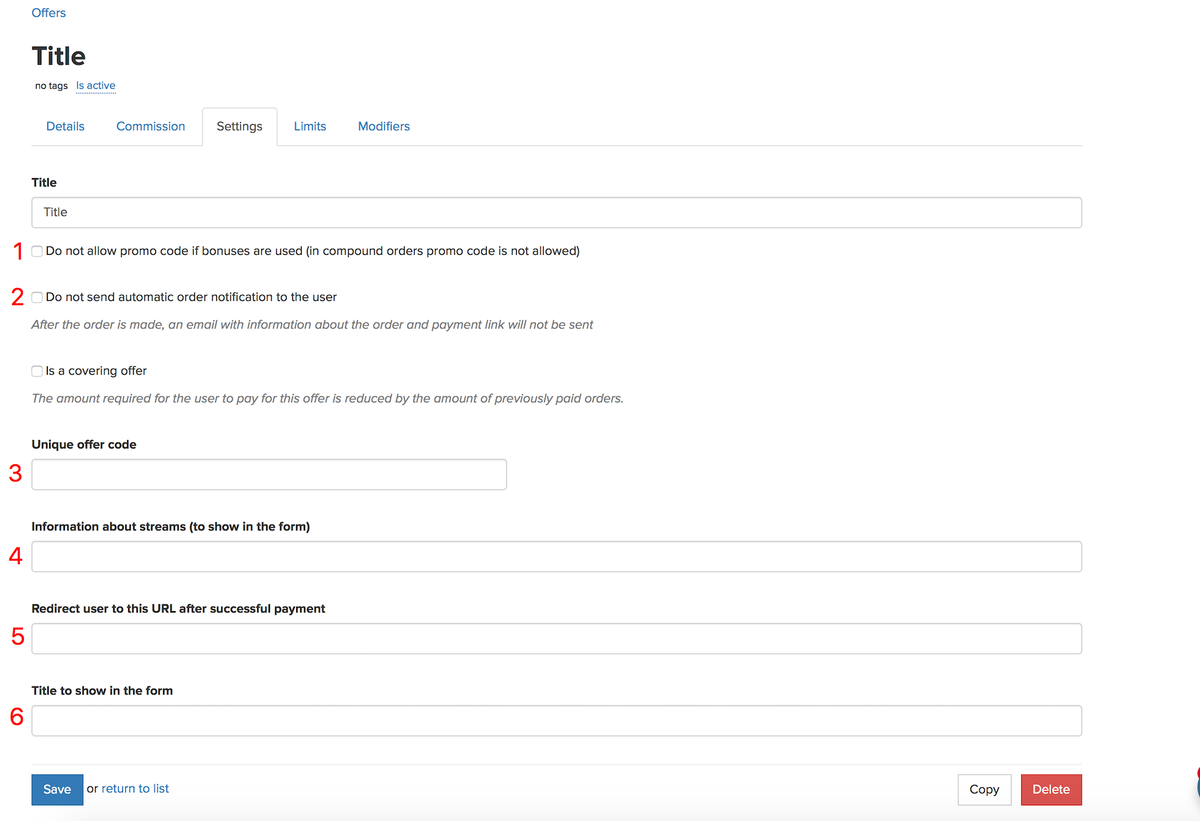1200x821 pixels.
Task: Select the Settings tab
Action: (x=240, y=127)
